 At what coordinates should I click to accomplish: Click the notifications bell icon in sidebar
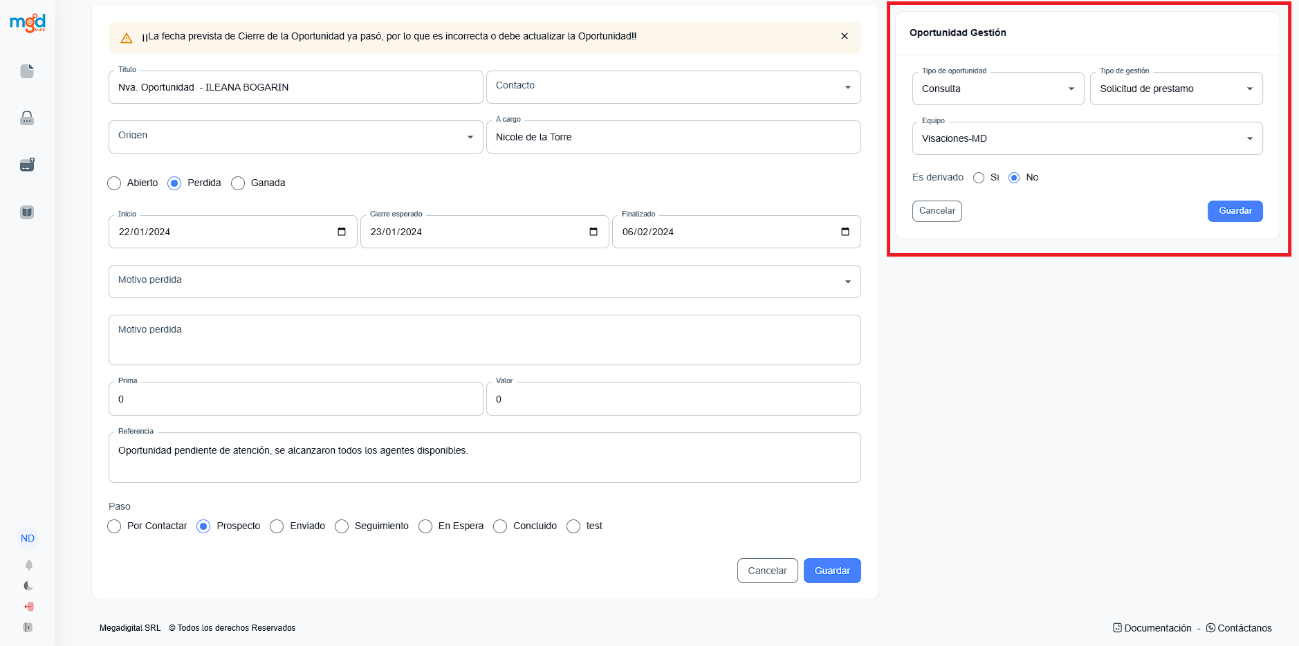tap(28, 565)
